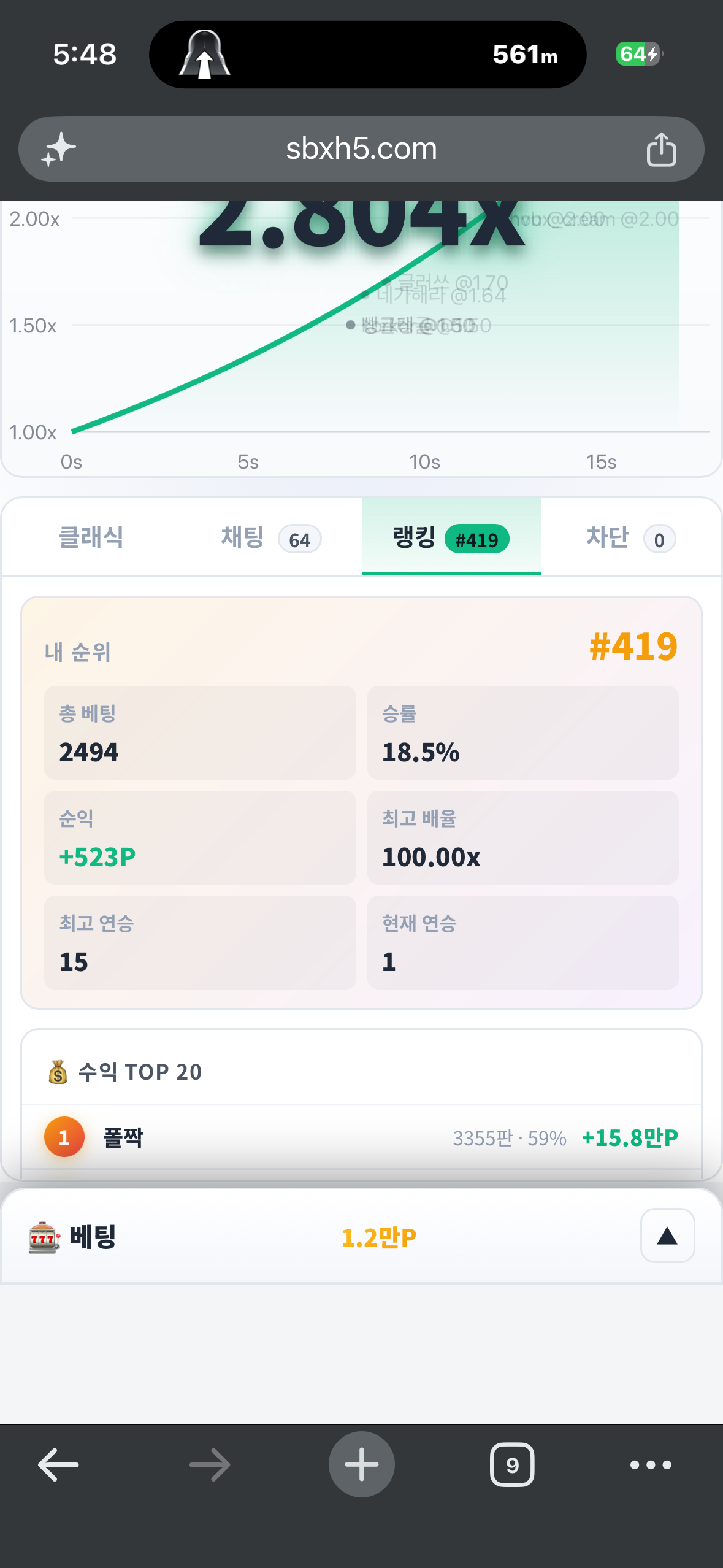Tap the navigation arrow in Dynamic Island
The height and width of the screenshot is (1568, 723).
click(x=205, y=55)
